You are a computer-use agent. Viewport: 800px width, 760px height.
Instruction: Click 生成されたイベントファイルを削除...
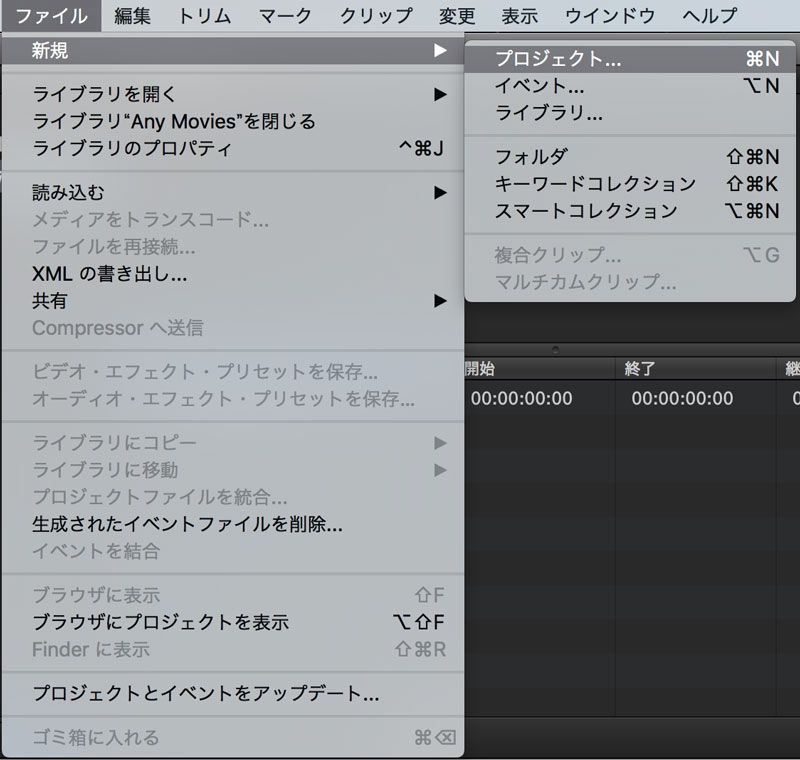coord(188,524)
